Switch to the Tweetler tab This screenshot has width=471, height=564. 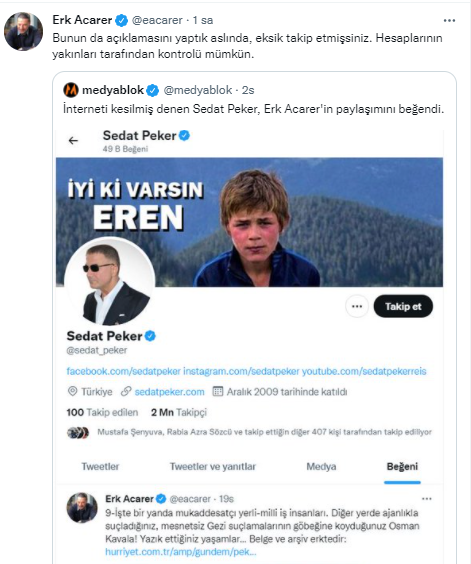pyautogui.click(x=100, y=467)
